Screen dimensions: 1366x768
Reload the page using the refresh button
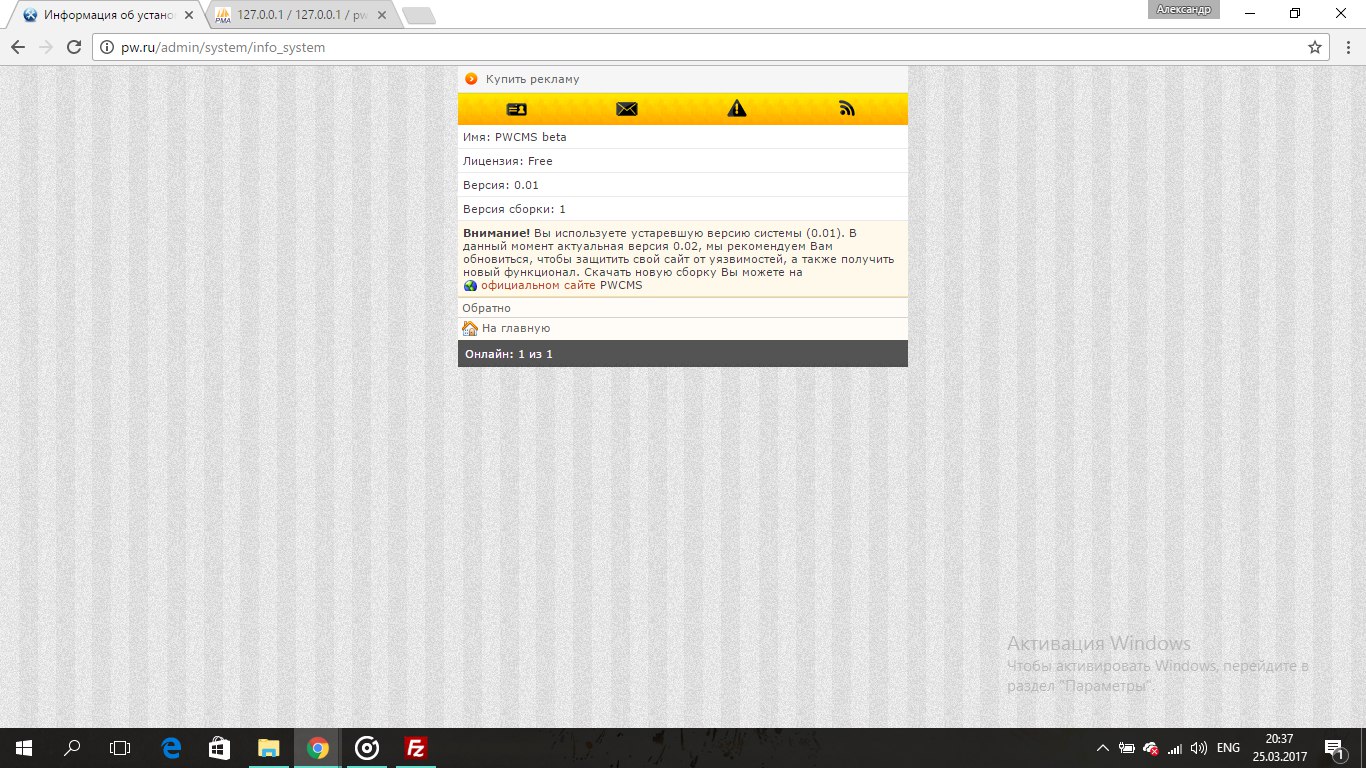pos(73,47)
